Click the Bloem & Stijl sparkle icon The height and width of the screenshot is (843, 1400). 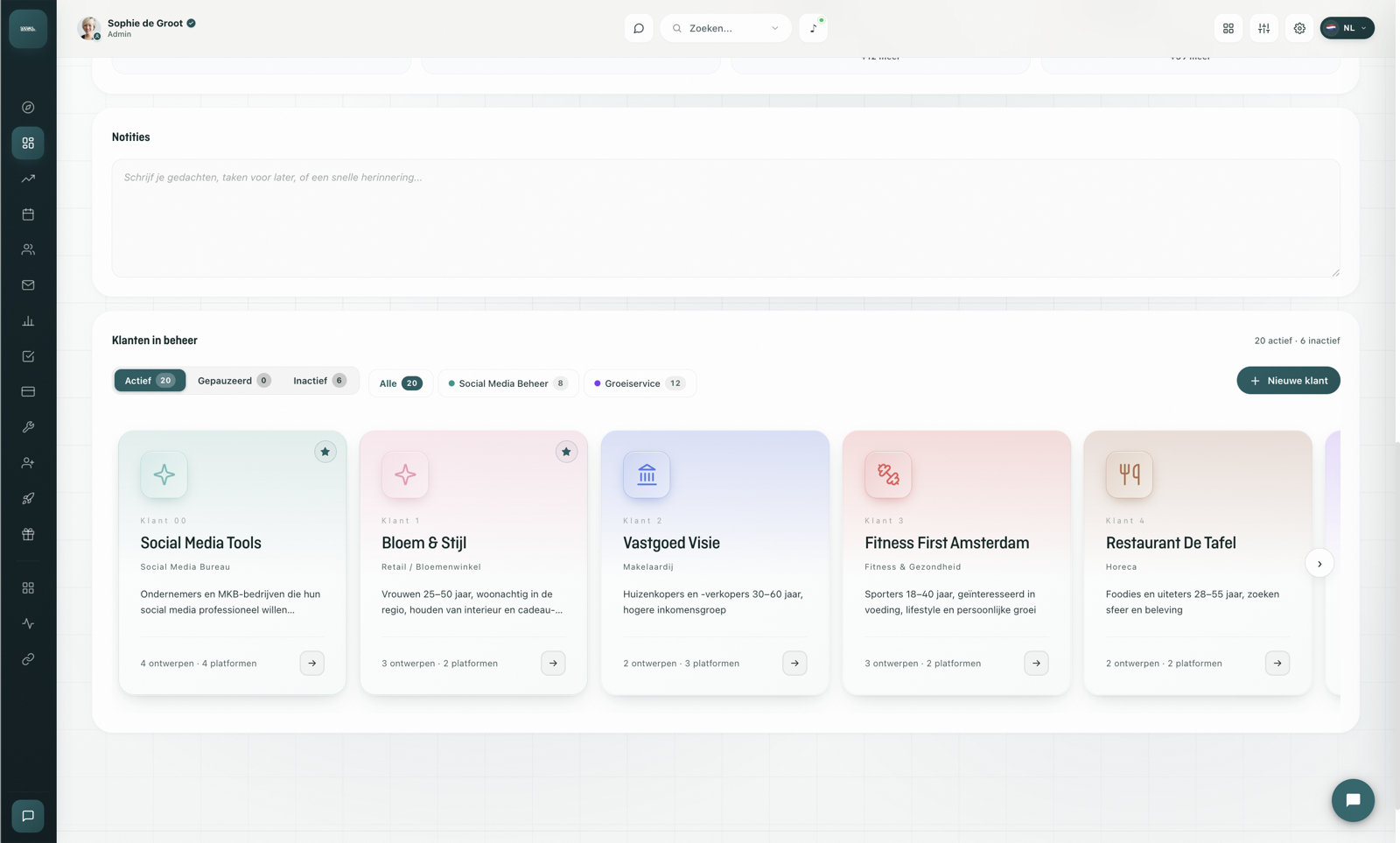[x=405, y=474]
